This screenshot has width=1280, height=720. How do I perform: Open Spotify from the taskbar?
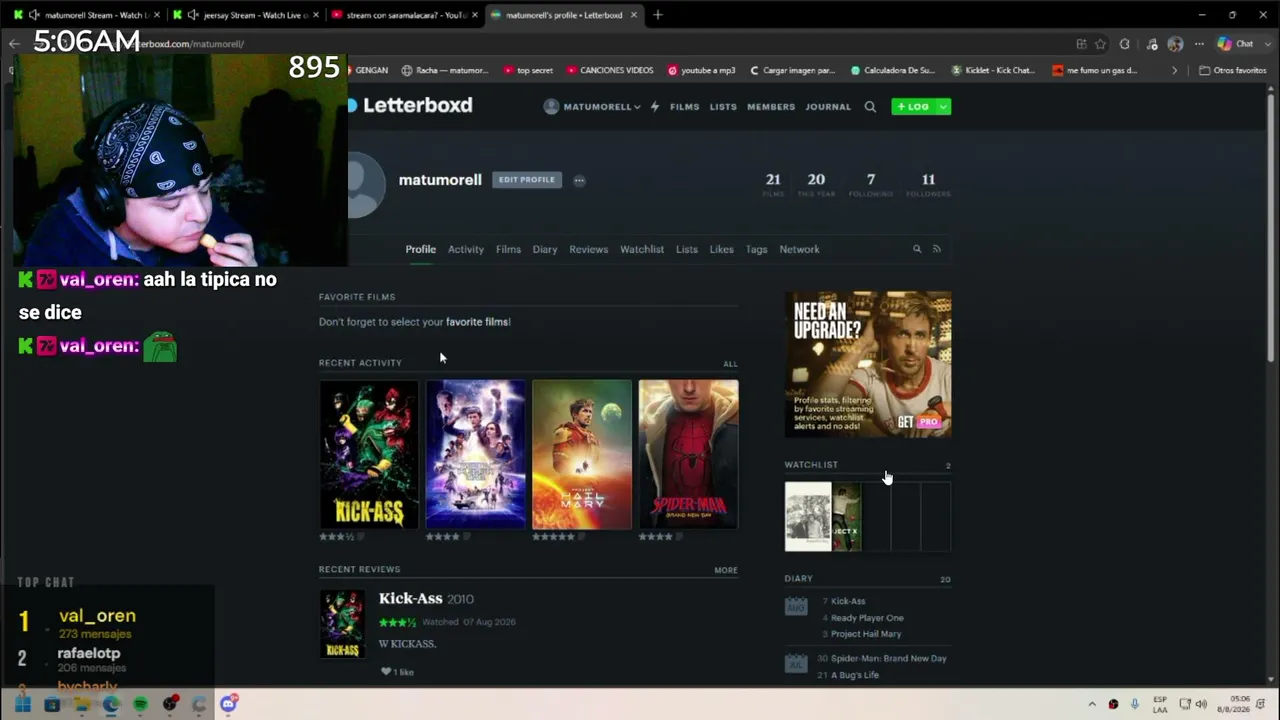tap(140, 704)
